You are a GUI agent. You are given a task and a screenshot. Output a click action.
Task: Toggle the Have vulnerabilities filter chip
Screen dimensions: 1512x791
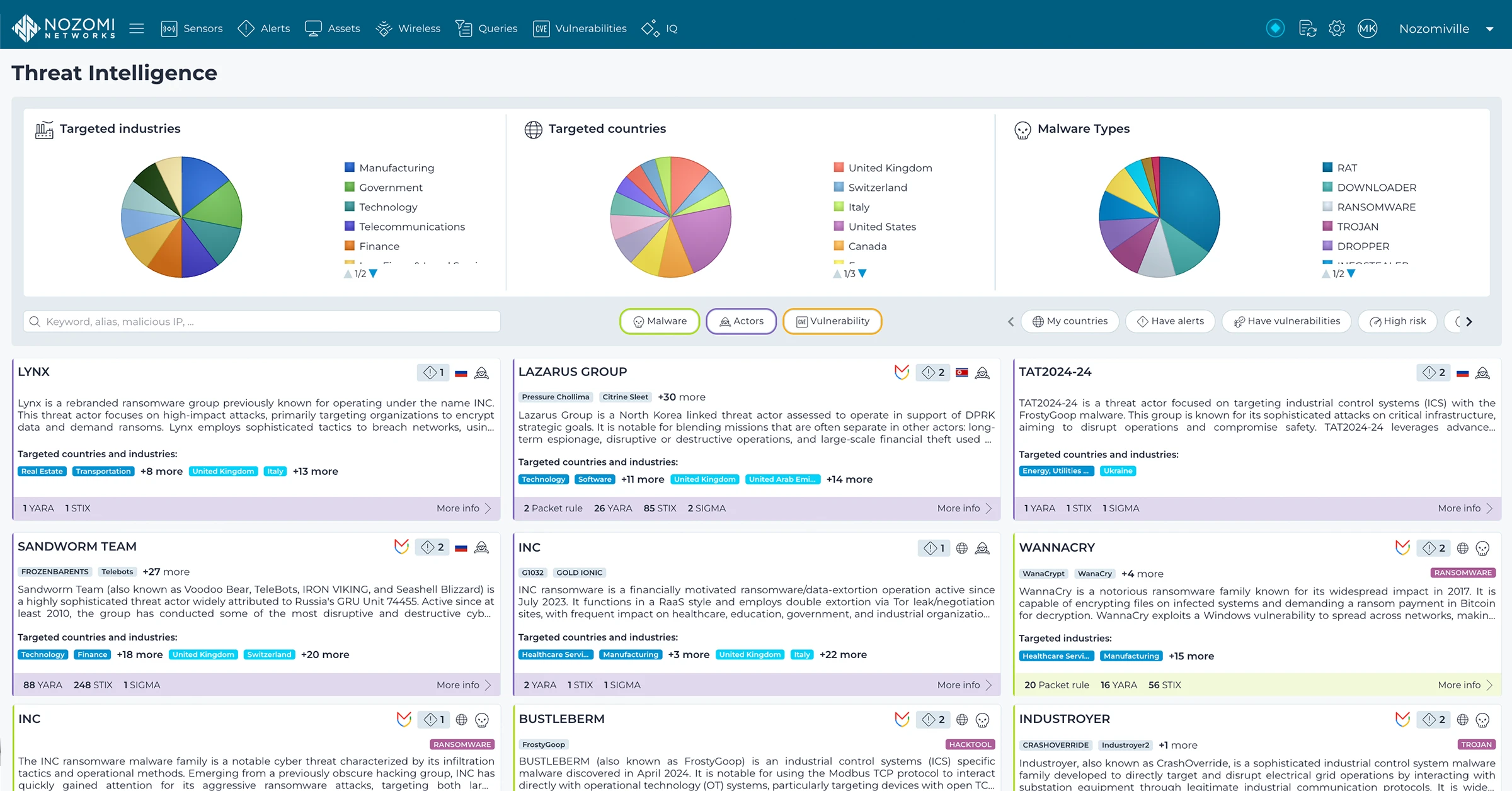click(1286, 321)
